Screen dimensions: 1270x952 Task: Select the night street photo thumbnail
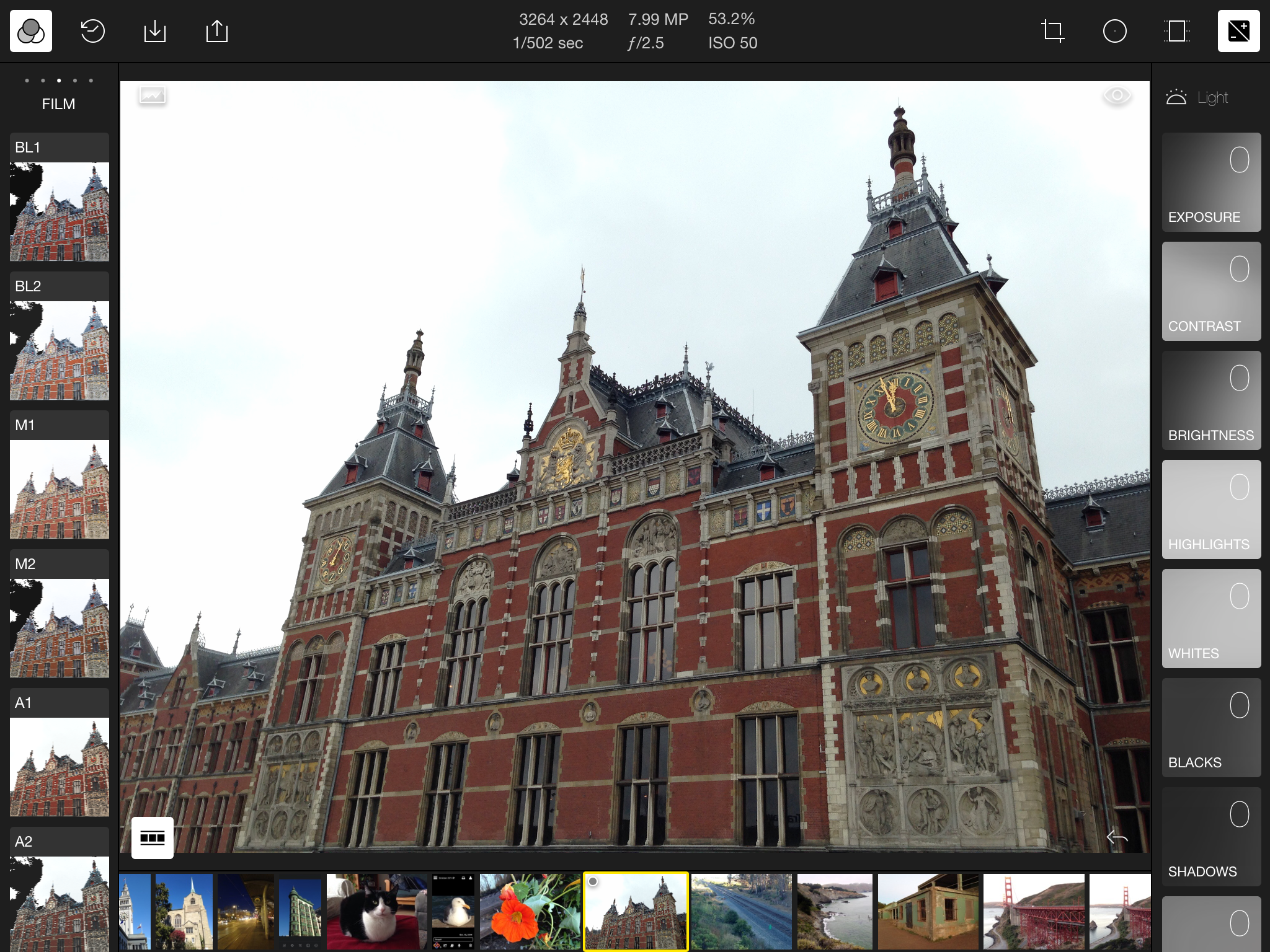[246, 912]
